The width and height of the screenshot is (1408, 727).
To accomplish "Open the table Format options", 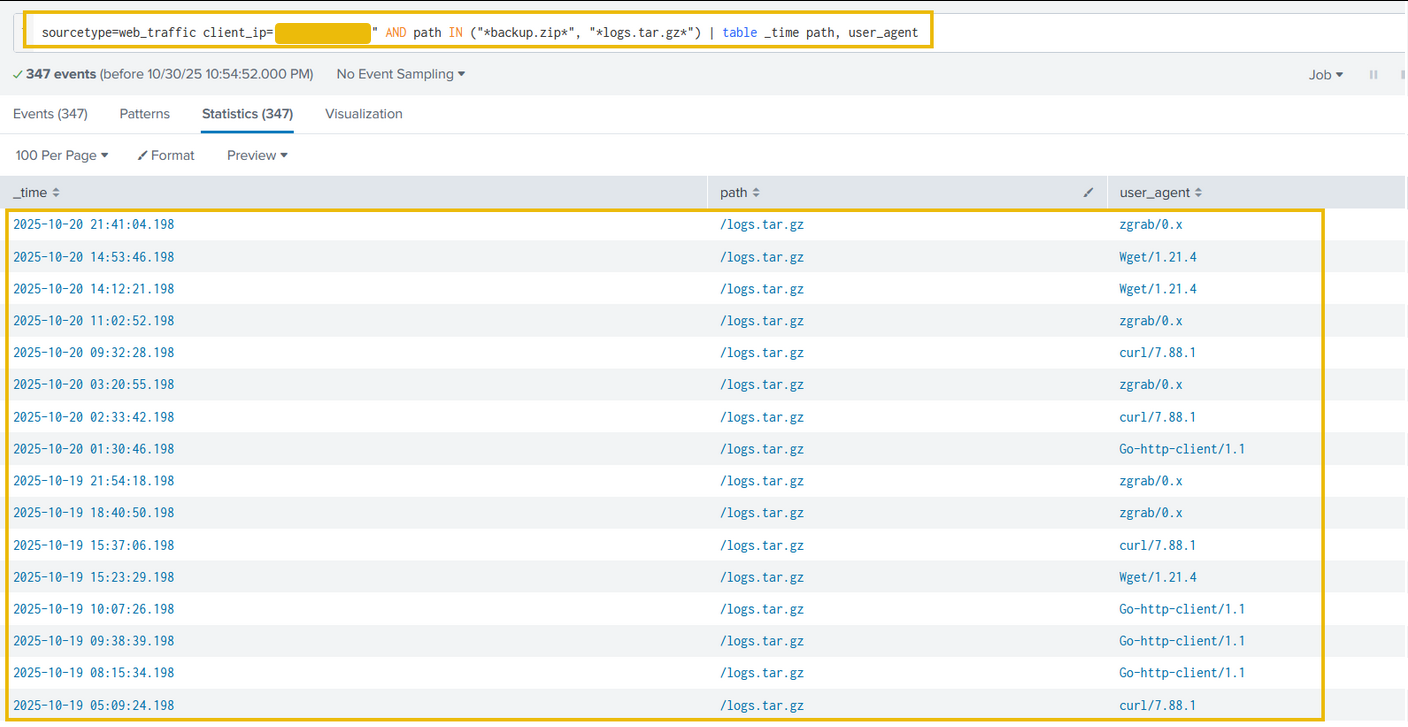I will tap(165, 155).
